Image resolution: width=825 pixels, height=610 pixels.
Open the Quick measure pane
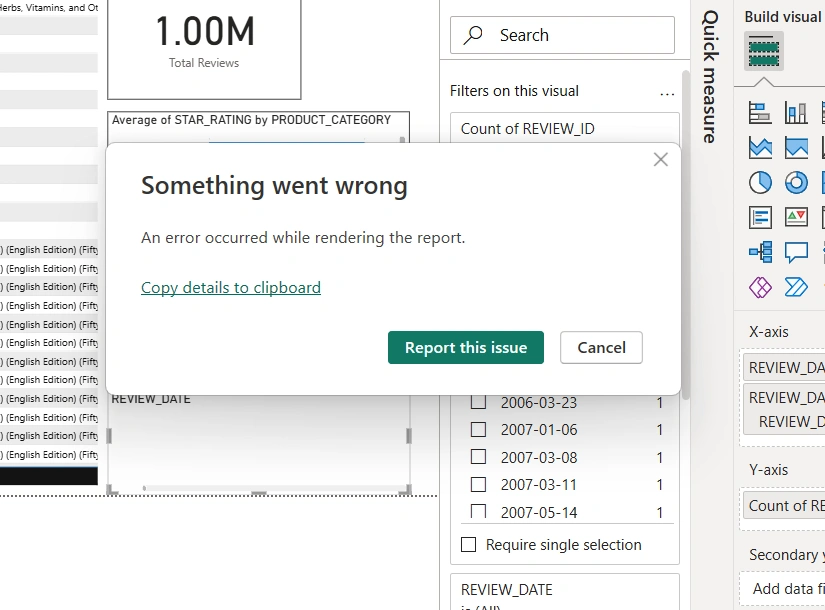tap(710, 76)
